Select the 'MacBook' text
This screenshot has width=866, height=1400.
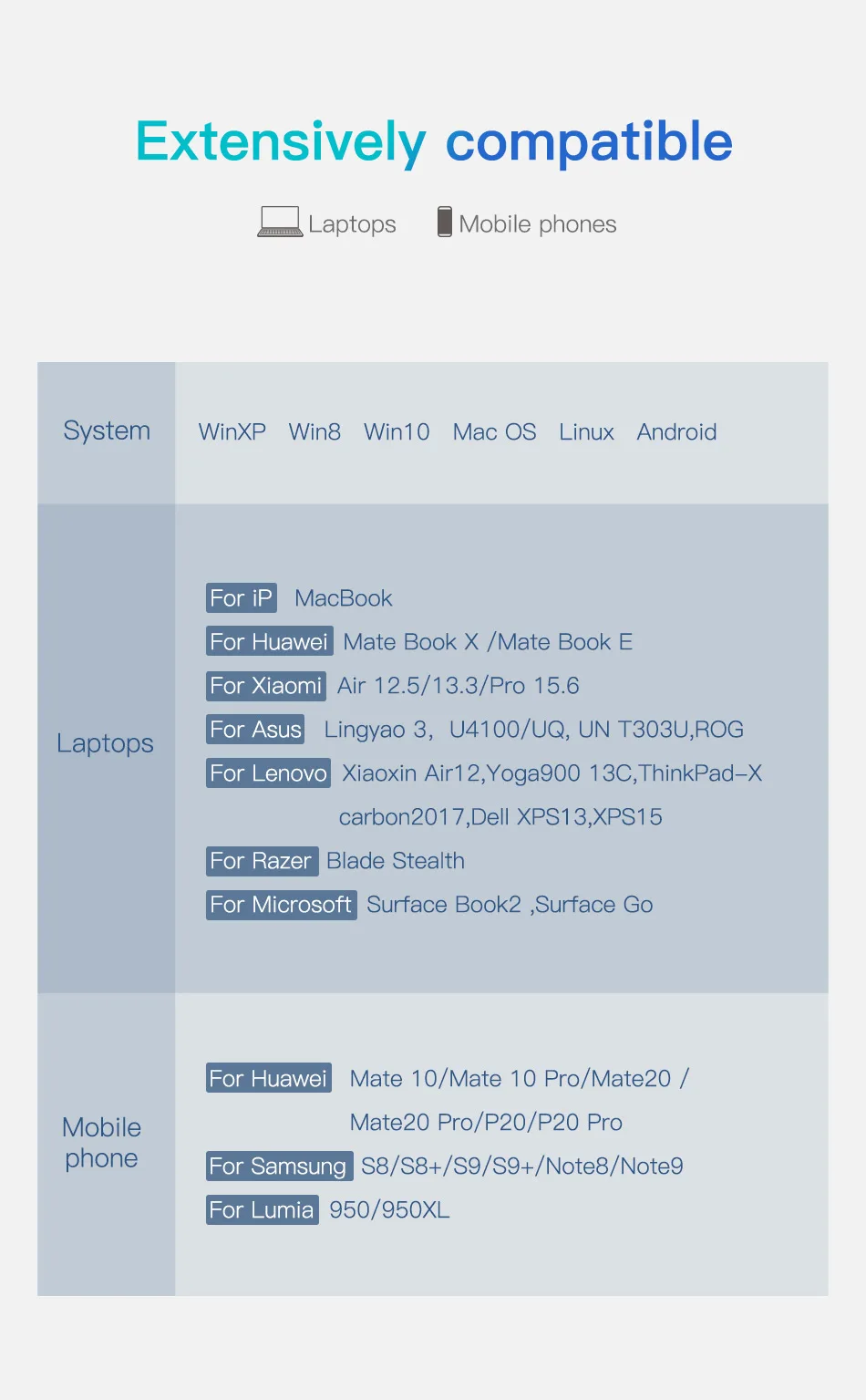[x=343, y=598]
